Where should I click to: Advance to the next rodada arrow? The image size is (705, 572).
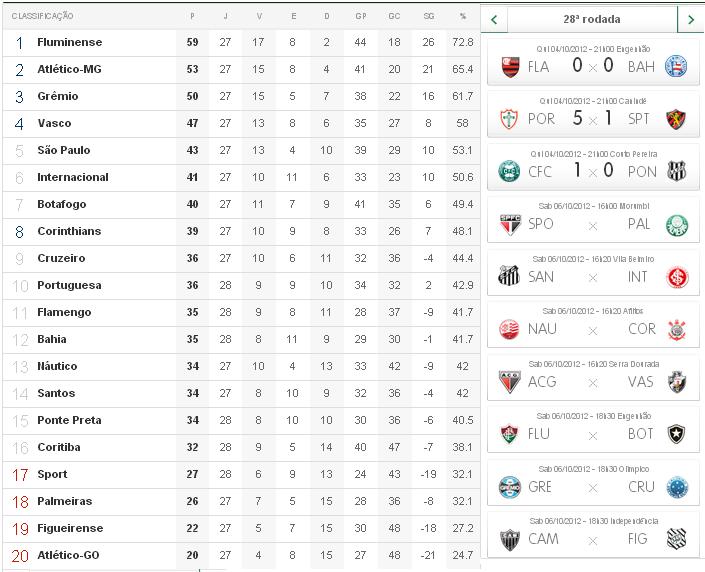691,20
